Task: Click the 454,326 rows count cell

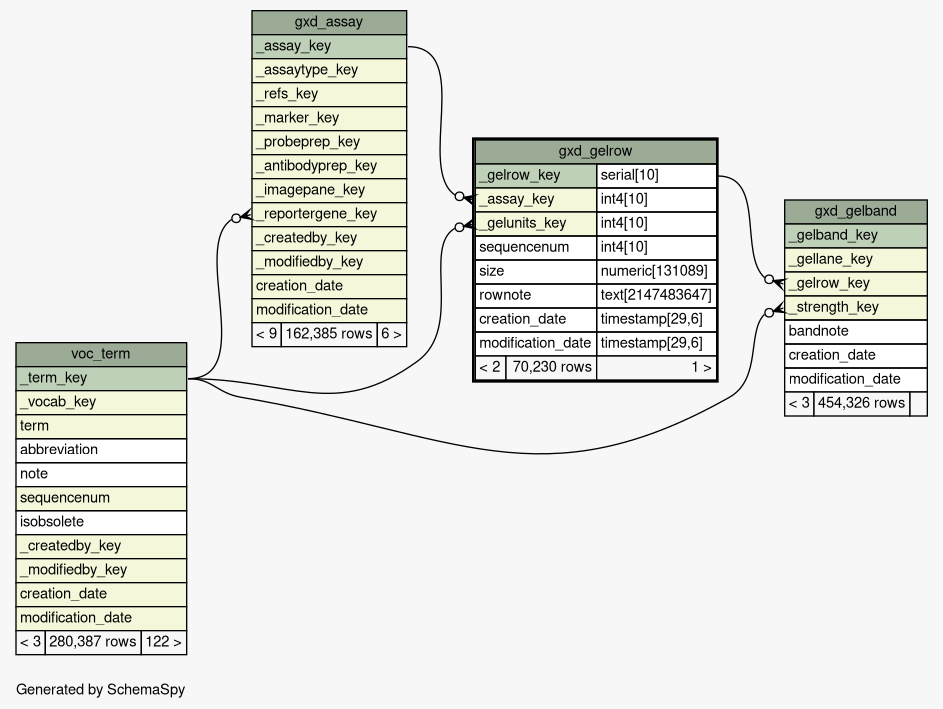Action: click(x=860, y=404)
